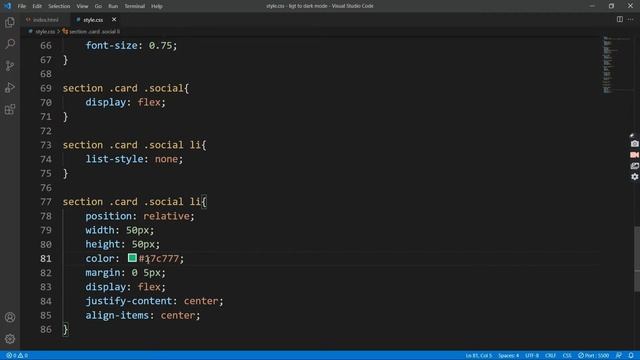The width and height of the screenshot is (640, 360).
Task: Open the Accounts menu icon
Action: click(10, 317)
